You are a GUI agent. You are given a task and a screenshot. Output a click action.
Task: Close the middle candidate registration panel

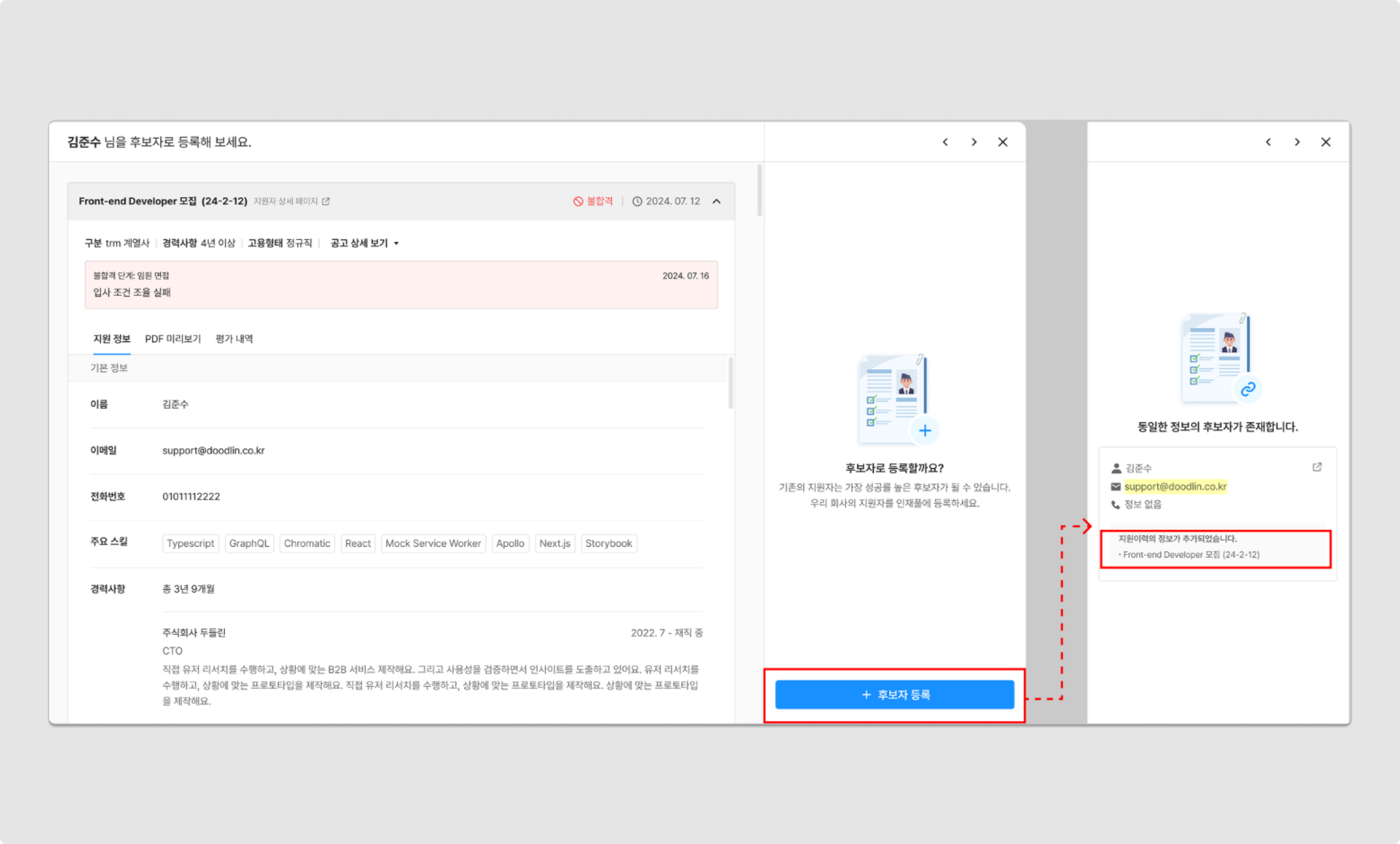(x=1003, y=142)
